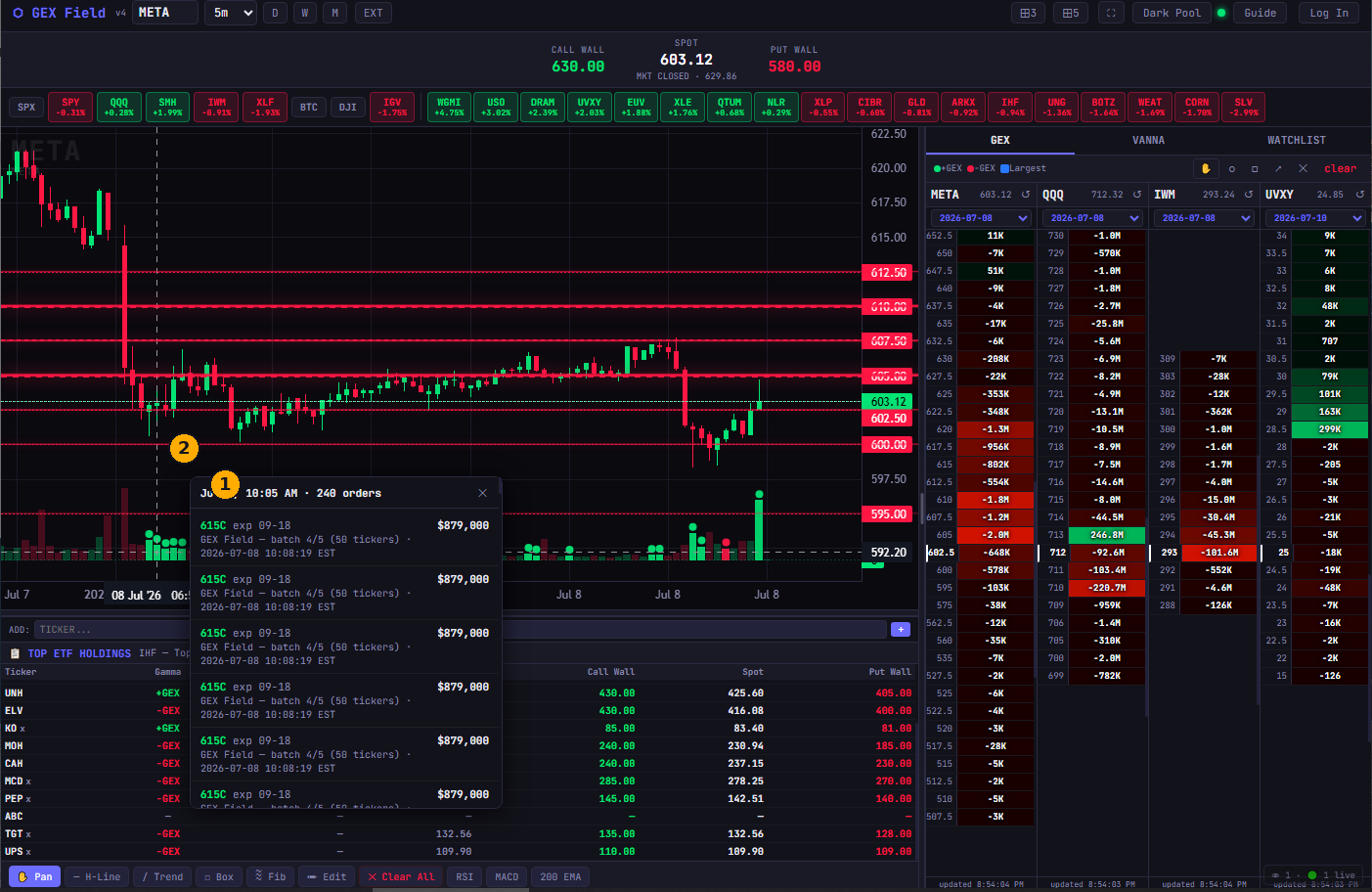Select the GEX tab
Image resolution: width=1372 pixels, height=892 pixels.
click(x=1000, y=141)
